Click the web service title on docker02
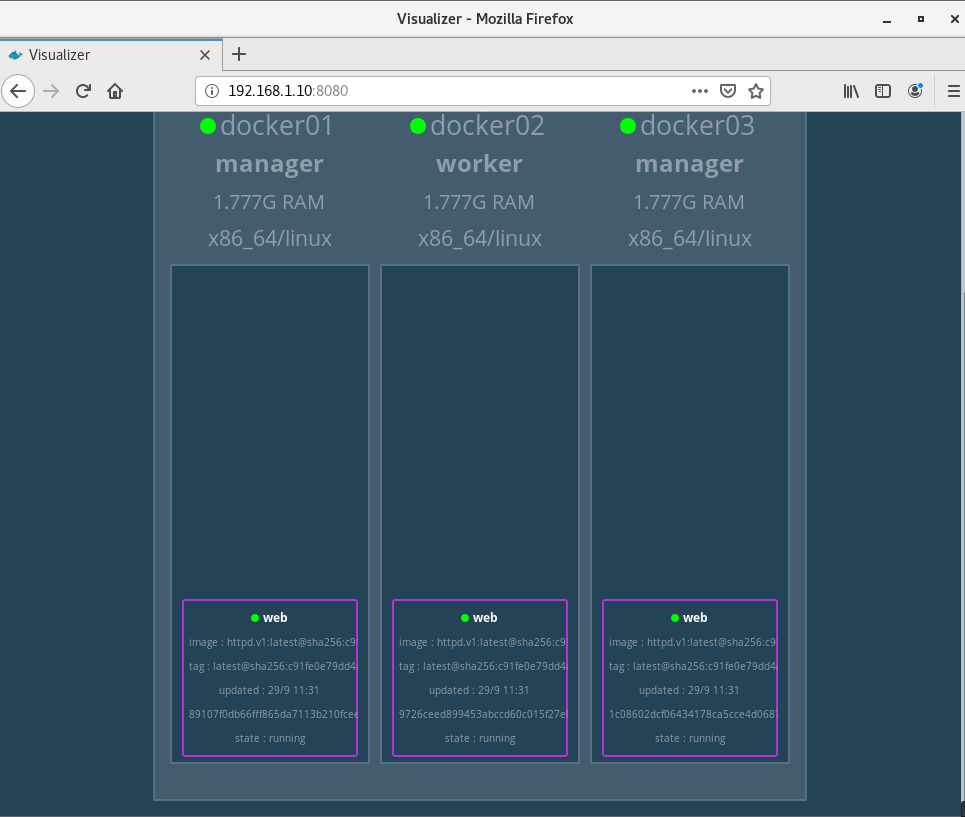The image size is (965, 817). coord(485,618)
